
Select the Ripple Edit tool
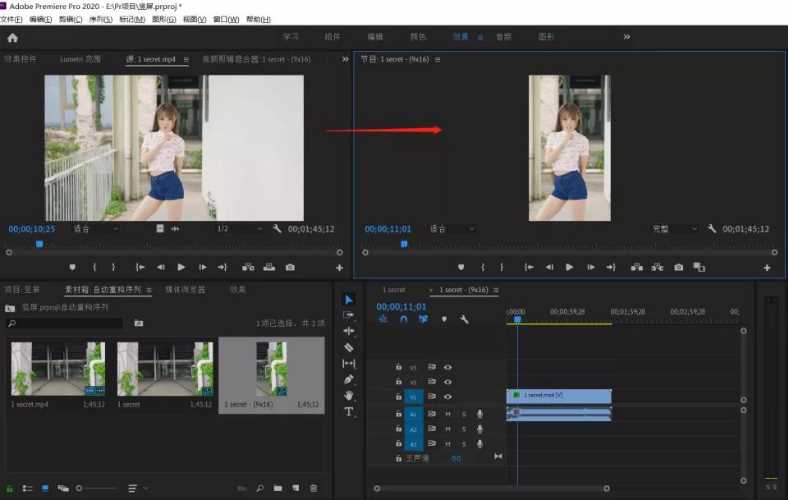tap(349, 331)
